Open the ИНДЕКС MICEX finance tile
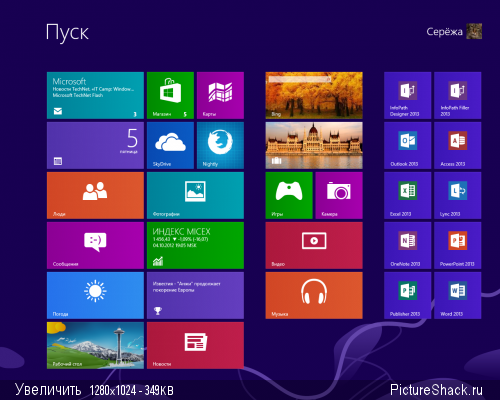Image resolution: width=500 pixels, height=400 pixels. pos(195,245)
